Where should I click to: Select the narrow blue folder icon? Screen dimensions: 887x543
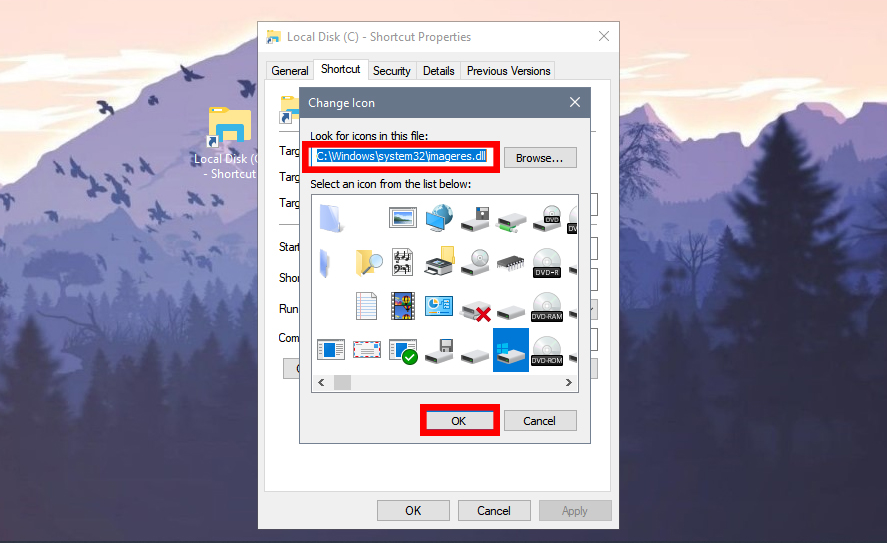coord(325,263)
